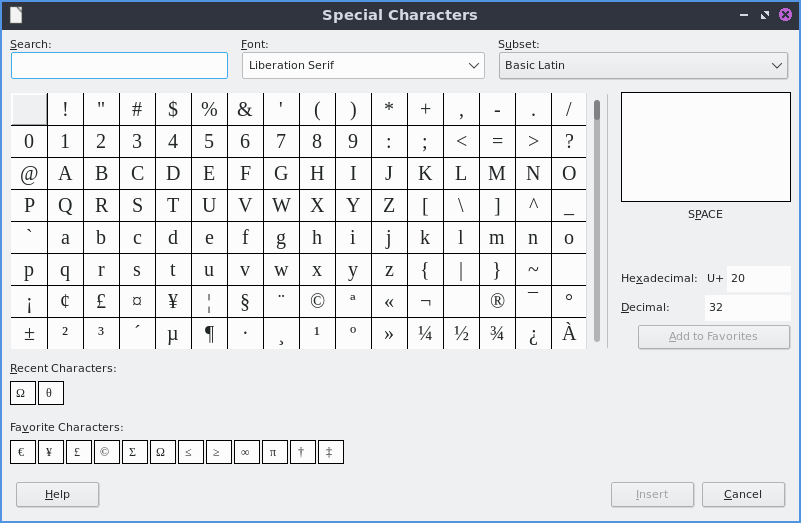The image size is (801, 523).
Task: Click in the Search text field
Action: coord(119,66)
